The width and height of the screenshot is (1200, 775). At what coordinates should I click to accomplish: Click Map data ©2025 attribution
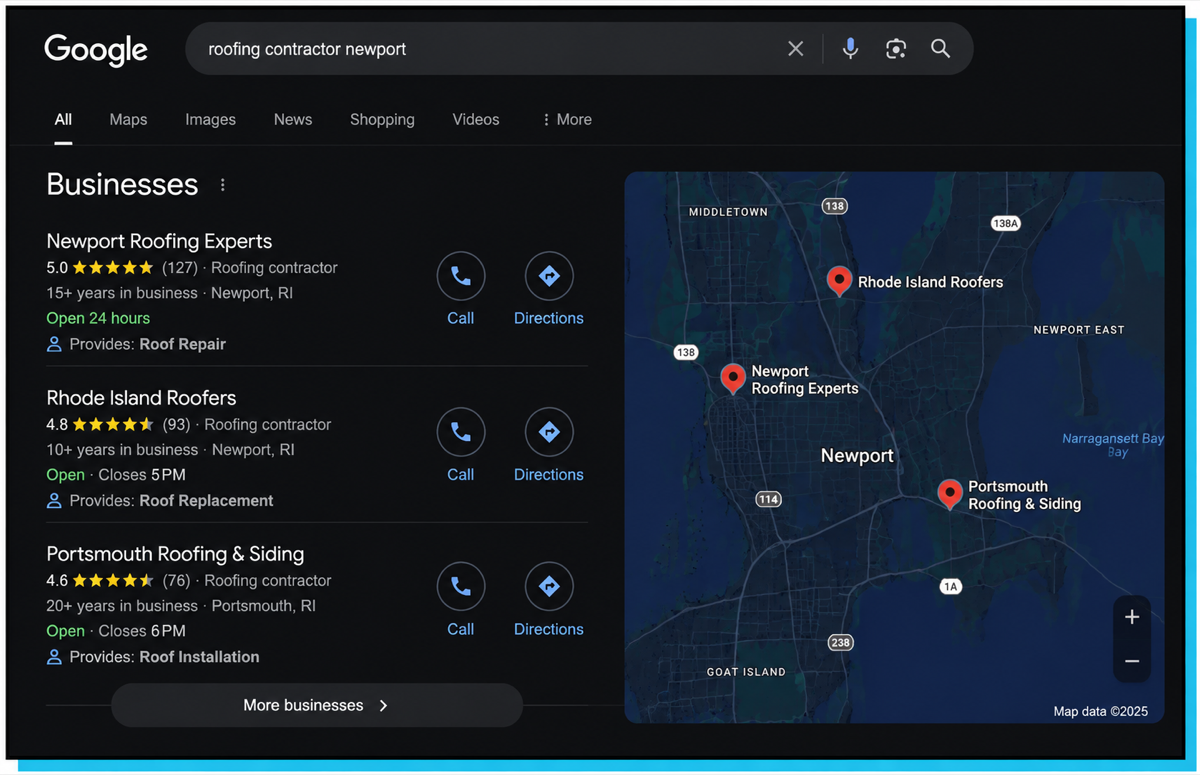[x=1101, y=712]
